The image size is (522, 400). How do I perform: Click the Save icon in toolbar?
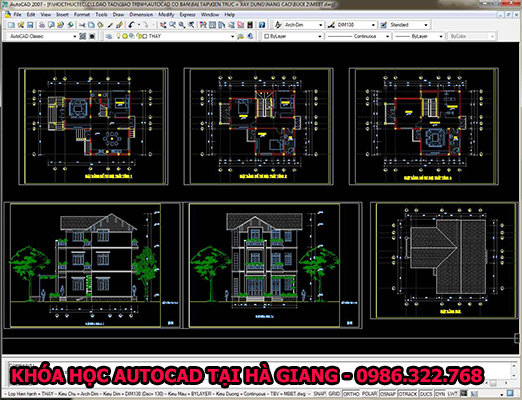tap(30, 25)
